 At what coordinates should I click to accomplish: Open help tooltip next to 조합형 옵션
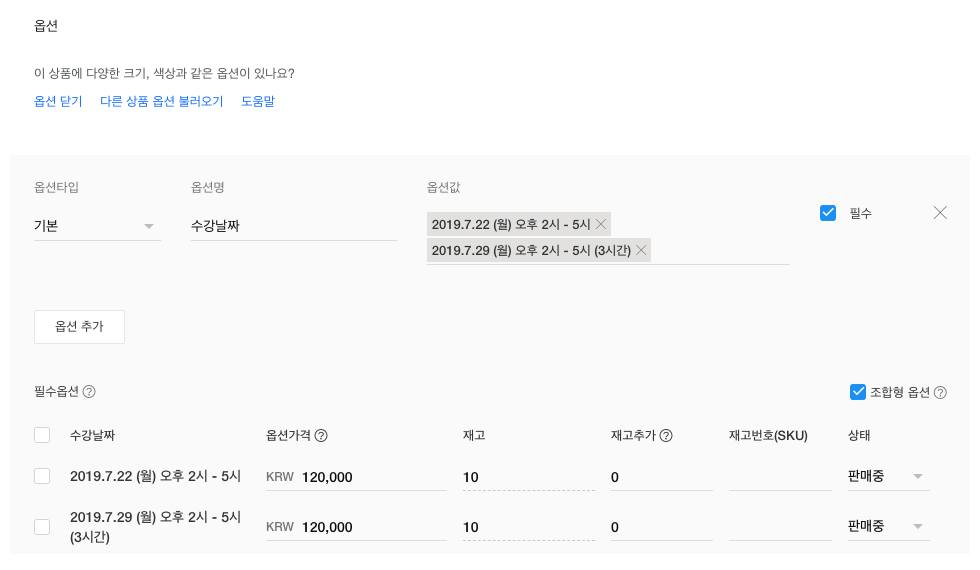[x=940, y=392]
